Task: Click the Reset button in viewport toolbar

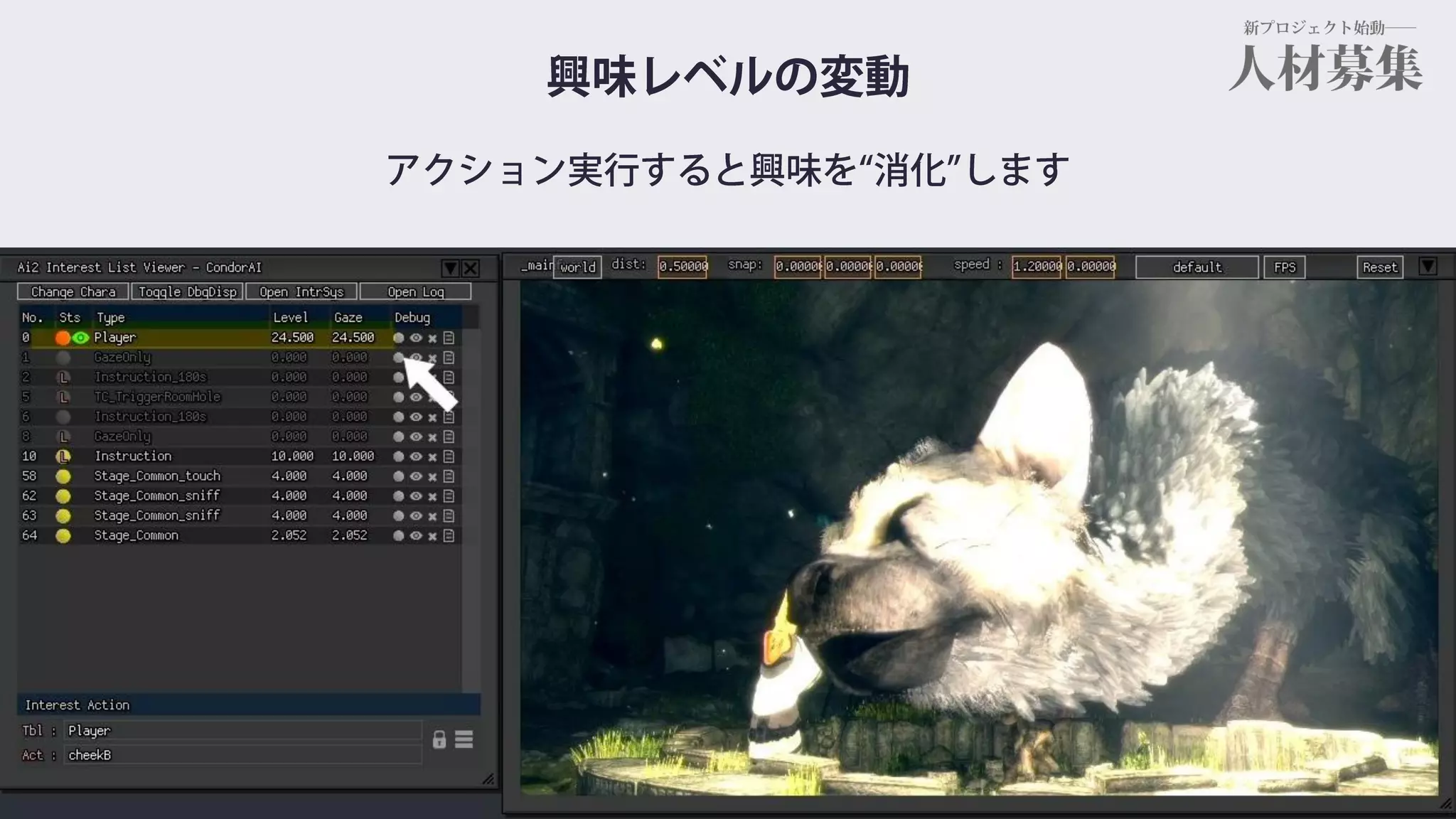Action: click(1379, 267)
